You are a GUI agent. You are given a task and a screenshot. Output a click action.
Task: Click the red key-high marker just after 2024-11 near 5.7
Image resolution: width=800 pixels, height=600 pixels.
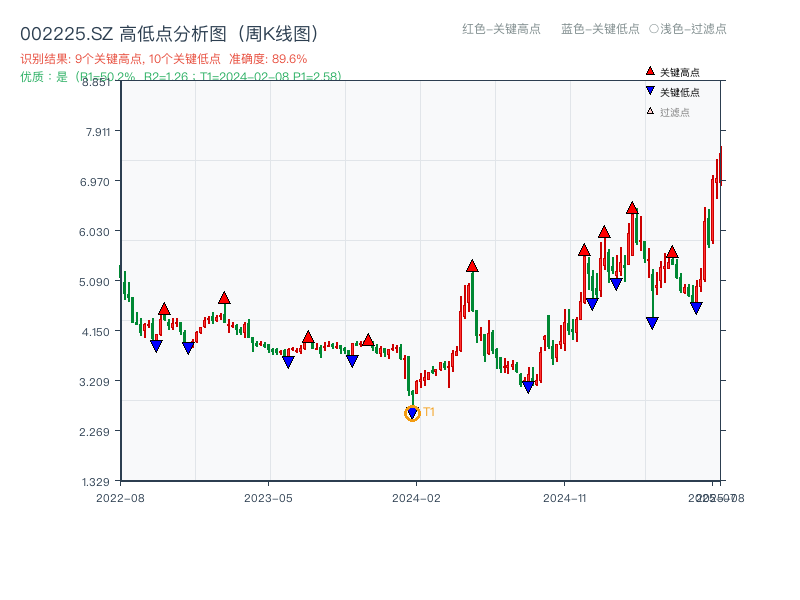click(584, 250)
